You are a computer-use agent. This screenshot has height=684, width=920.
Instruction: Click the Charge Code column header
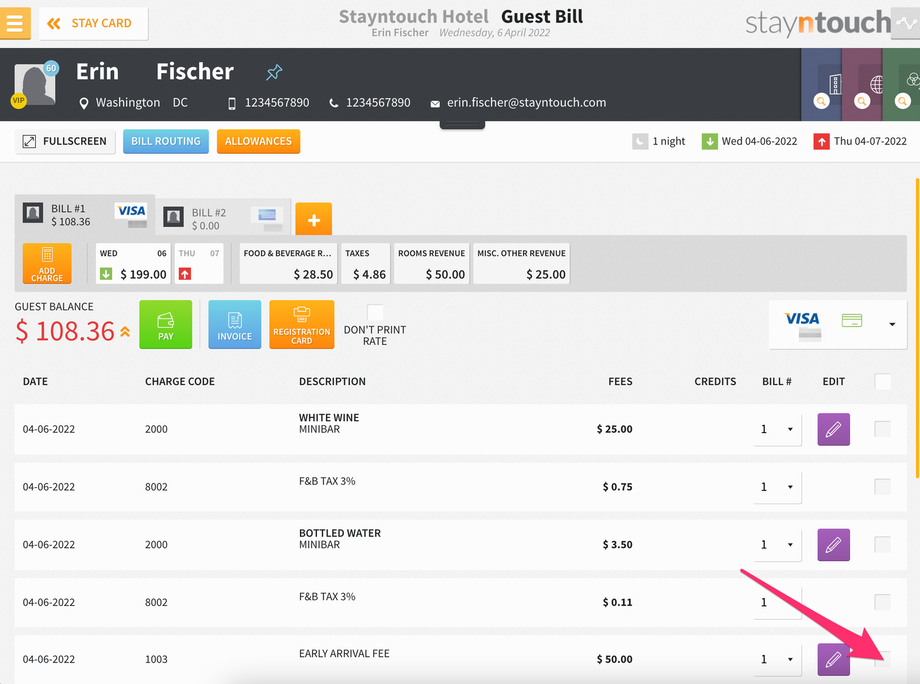(180, 381)
